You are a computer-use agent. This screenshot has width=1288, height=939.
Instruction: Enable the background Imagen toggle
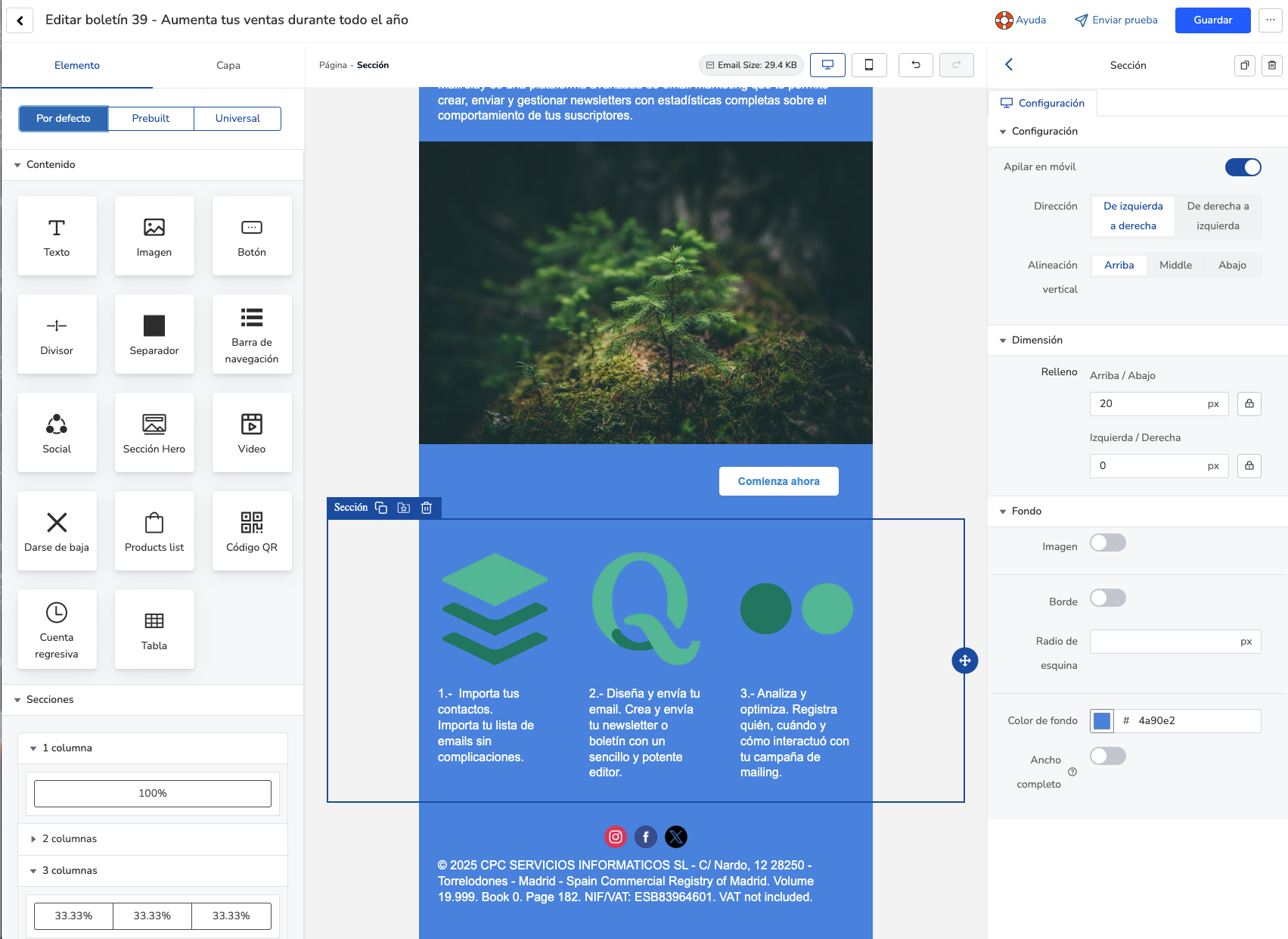coord(1108,543)
